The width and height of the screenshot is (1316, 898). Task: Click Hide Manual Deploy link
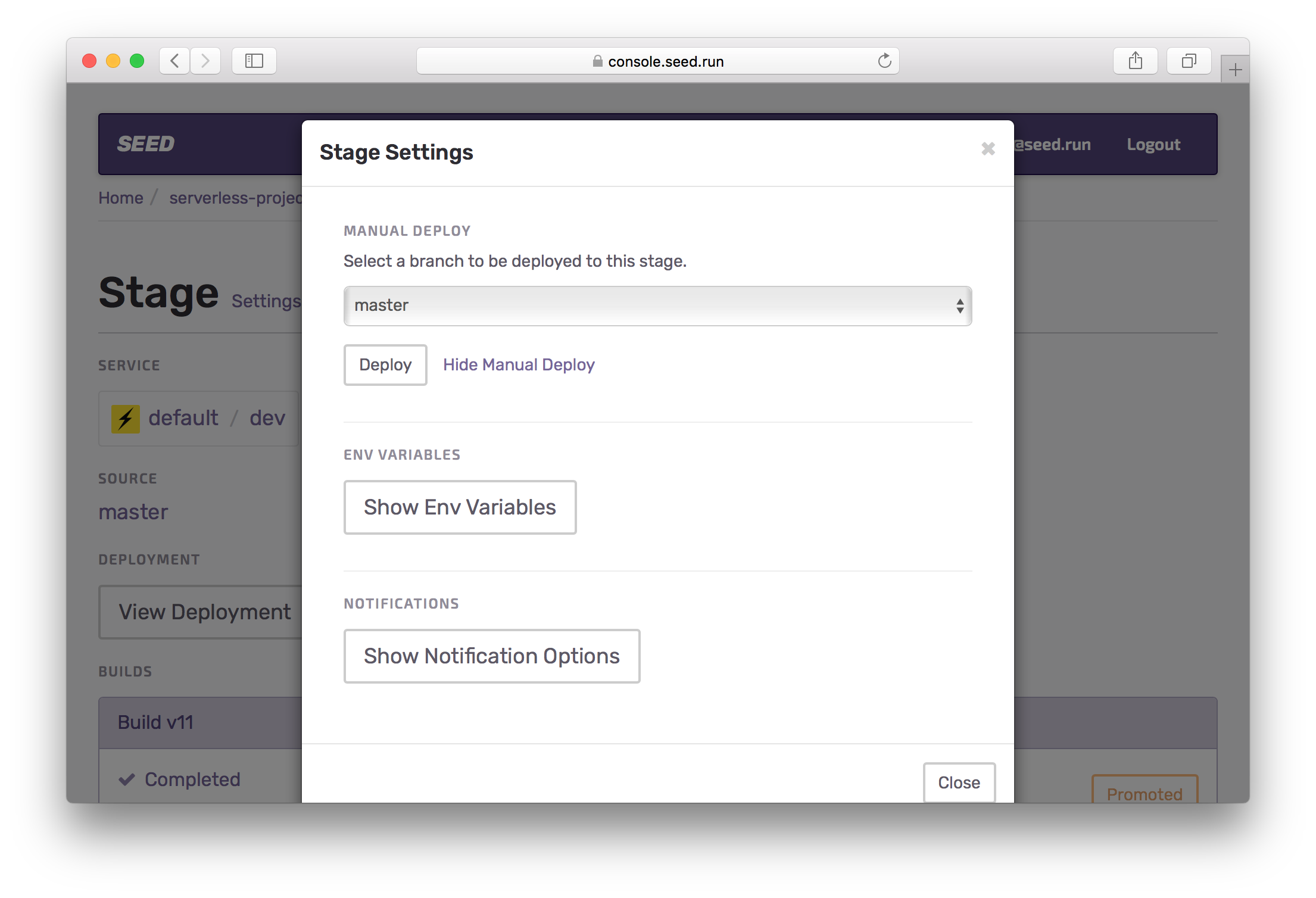pos(519,364)
